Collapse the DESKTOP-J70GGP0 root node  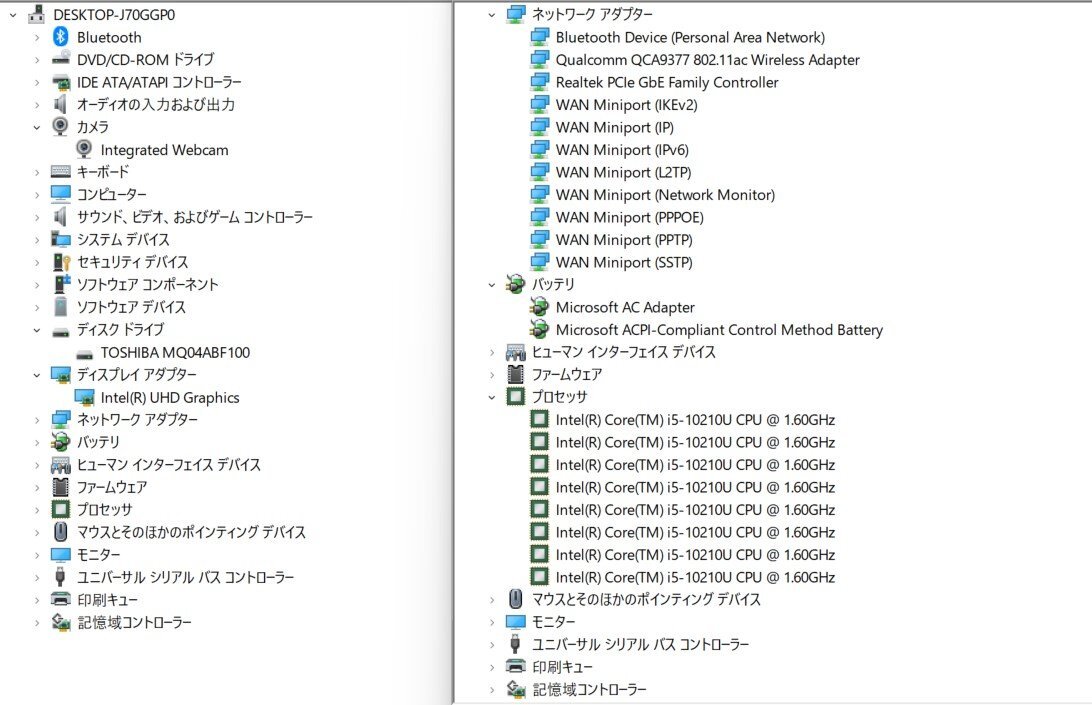coord(13,15)
